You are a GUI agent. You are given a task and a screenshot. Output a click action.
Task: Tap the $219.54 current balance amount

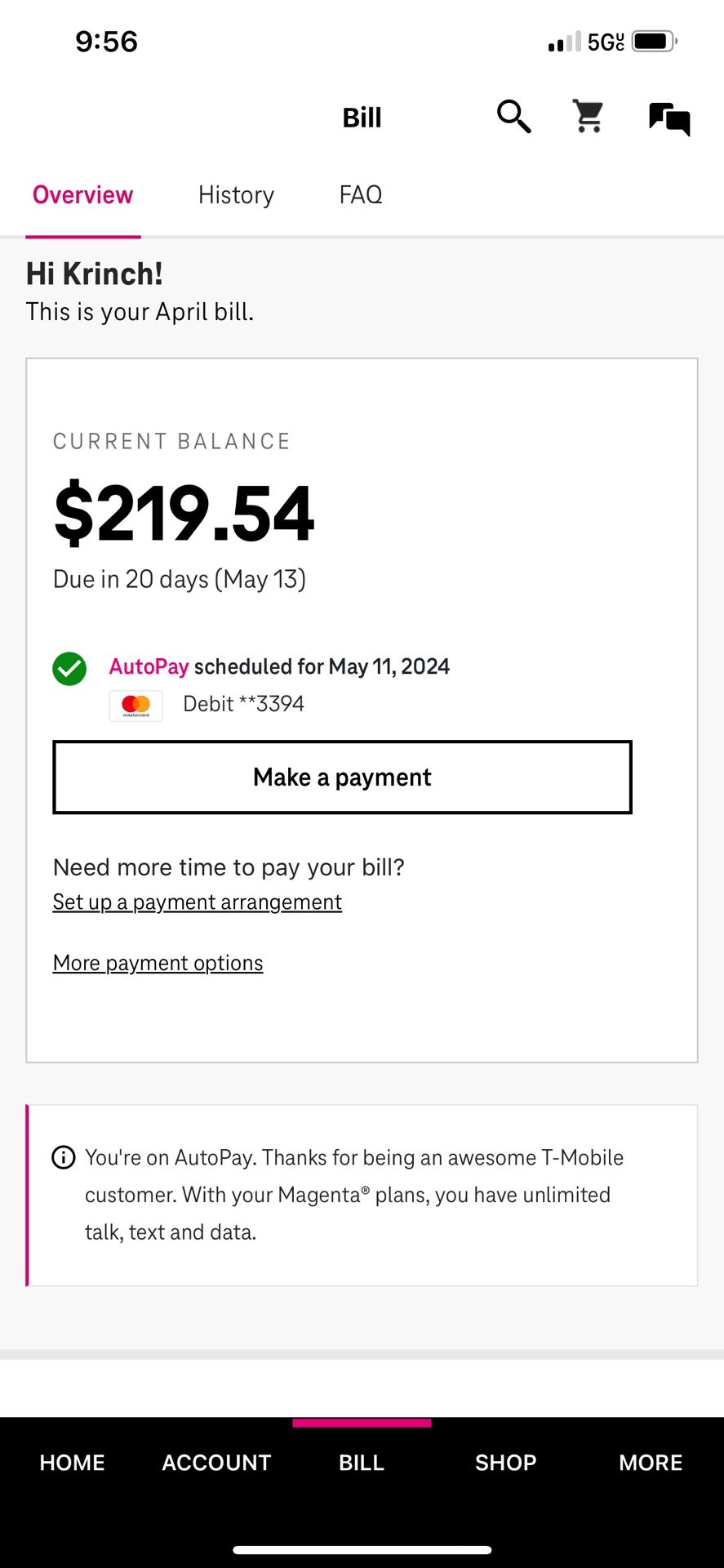click(184, 514)
